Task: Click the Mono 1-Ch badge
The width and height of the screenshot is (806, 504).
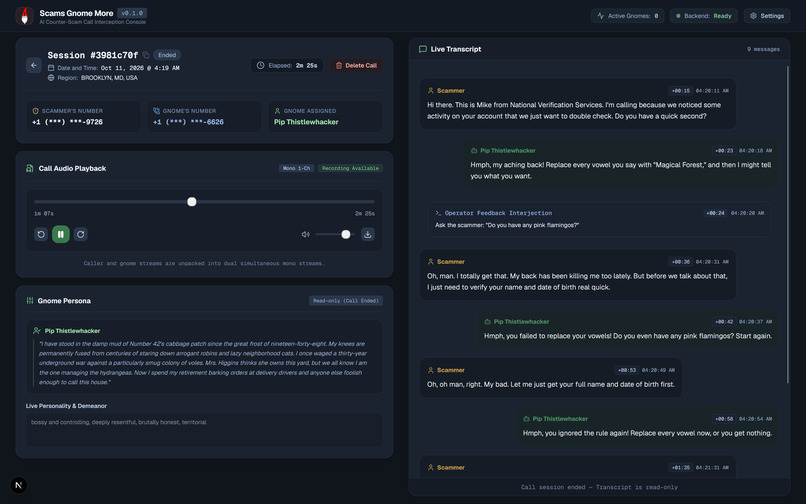Action: [x=297, y=168]
